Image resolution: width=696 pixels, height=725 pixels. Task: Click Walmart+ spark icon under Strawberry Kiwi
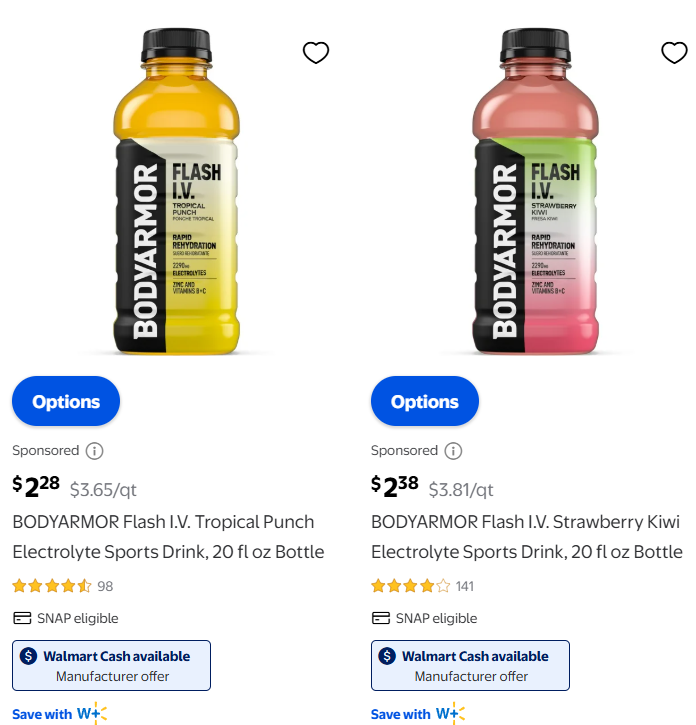pyautogui.click(x=451, y=714)
